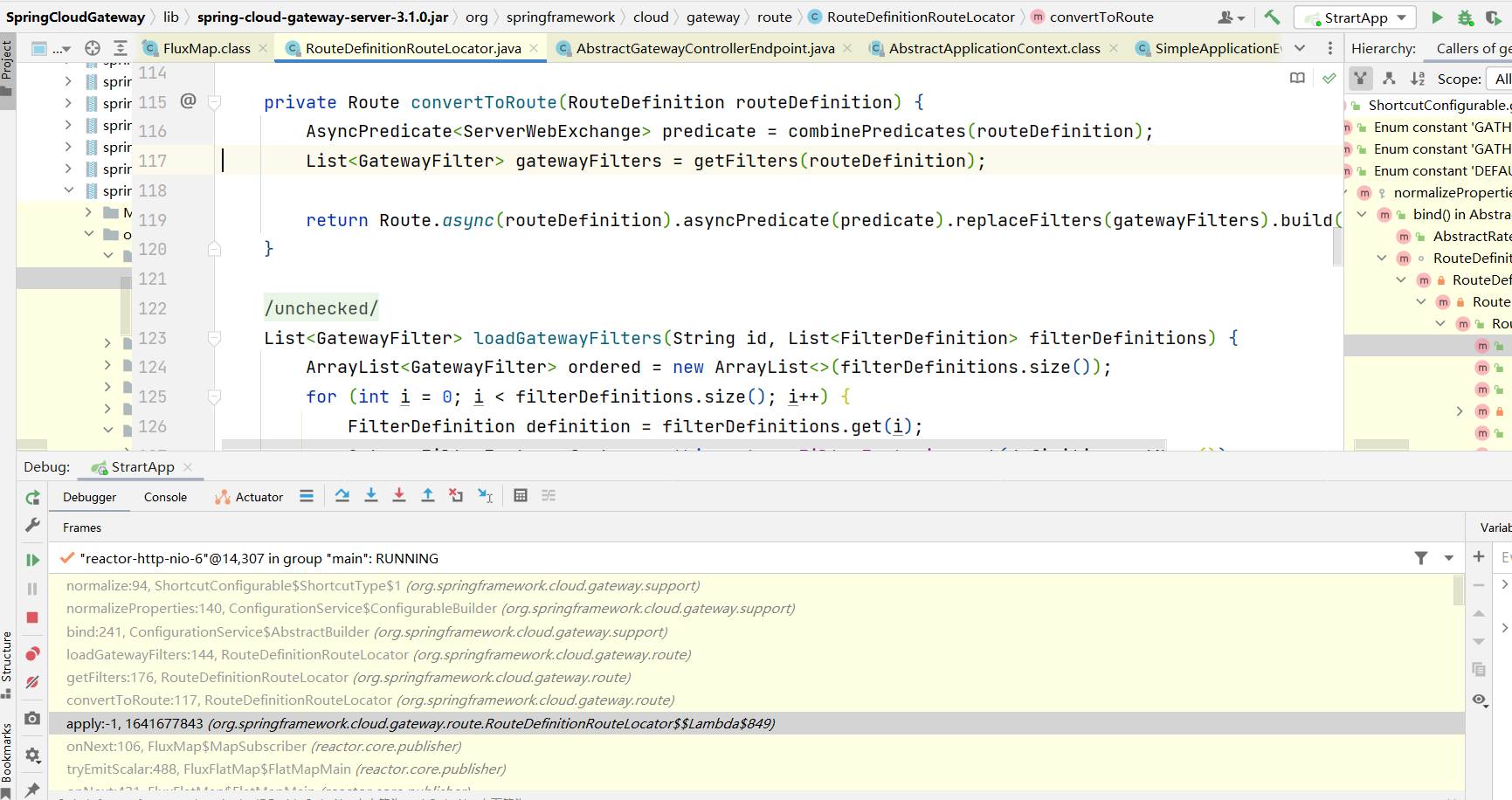
Task: Click the Frames list vertical scrollbar
Action: click(1458, 590)
